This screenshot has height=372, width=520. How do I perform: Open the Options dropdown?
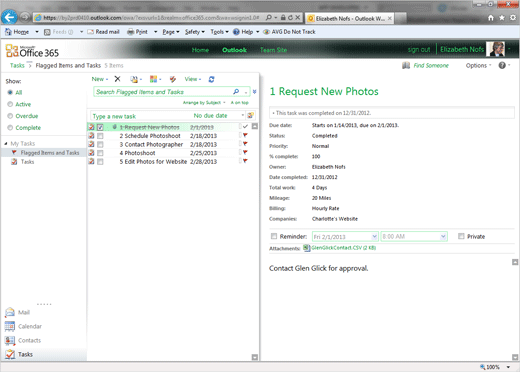(478, 65)
